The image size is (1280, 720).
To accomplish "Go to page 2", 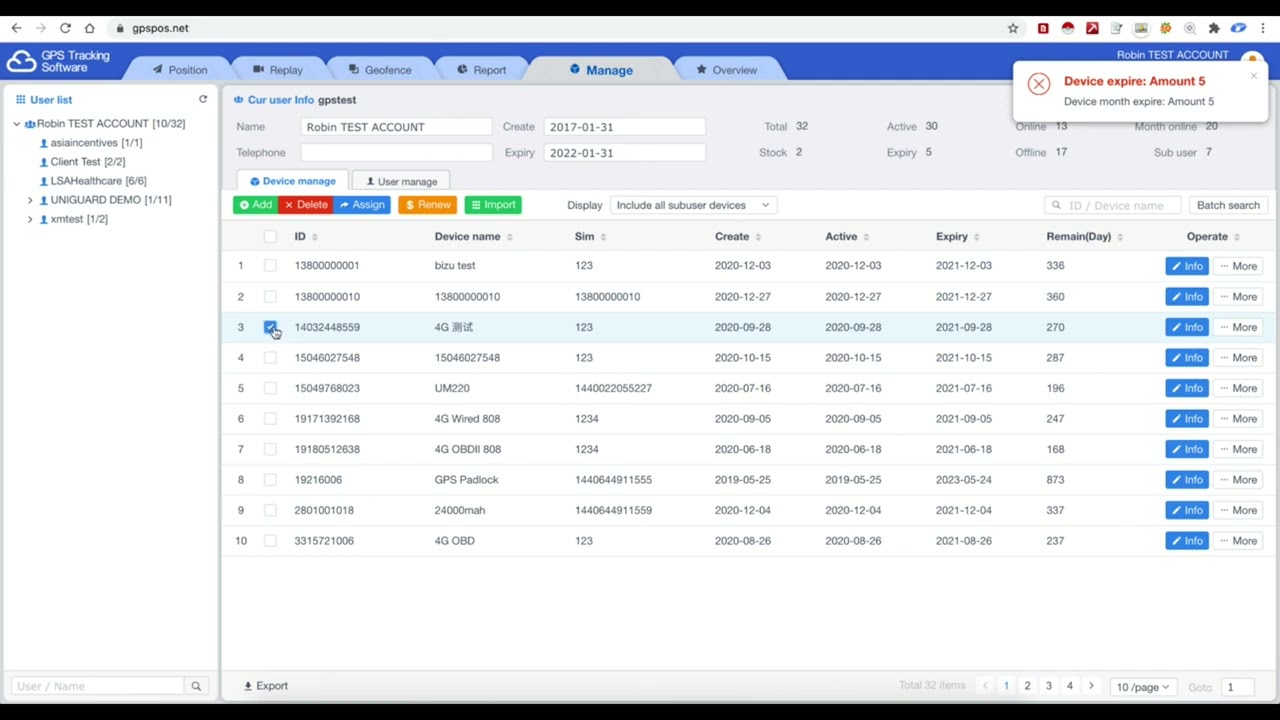I will pyautogui.click(x=1027, y=686).
